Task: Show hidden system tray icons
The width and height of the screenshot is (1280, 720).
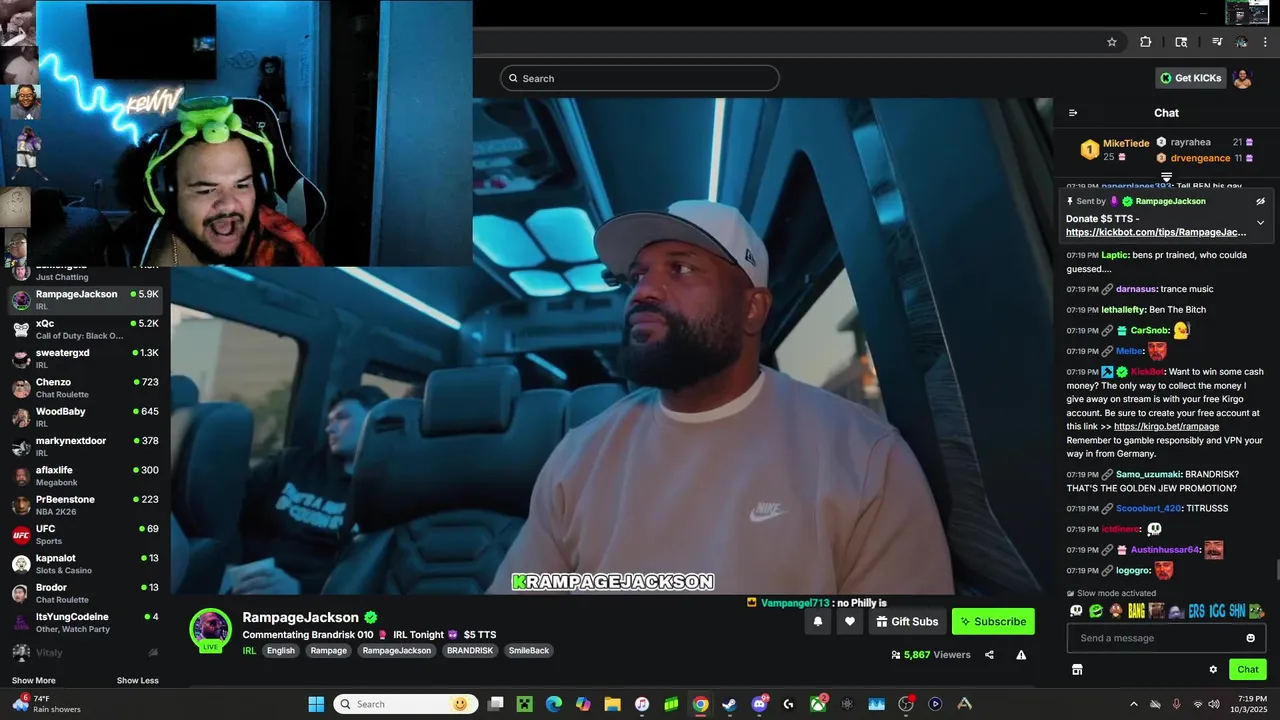Action: tap(1133, 704)
